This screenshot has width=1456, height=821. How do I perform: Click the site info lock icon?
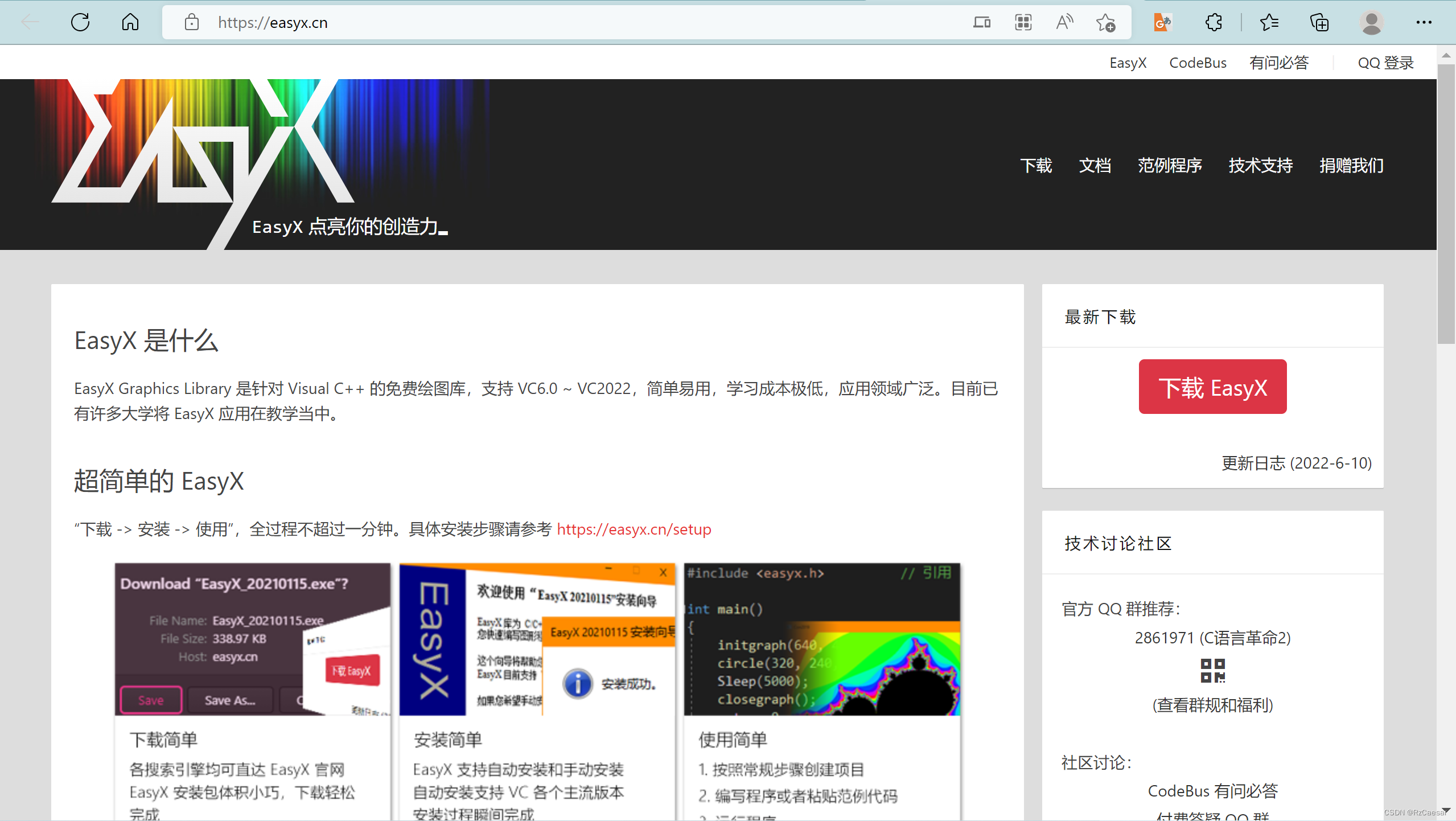[192, 23]
